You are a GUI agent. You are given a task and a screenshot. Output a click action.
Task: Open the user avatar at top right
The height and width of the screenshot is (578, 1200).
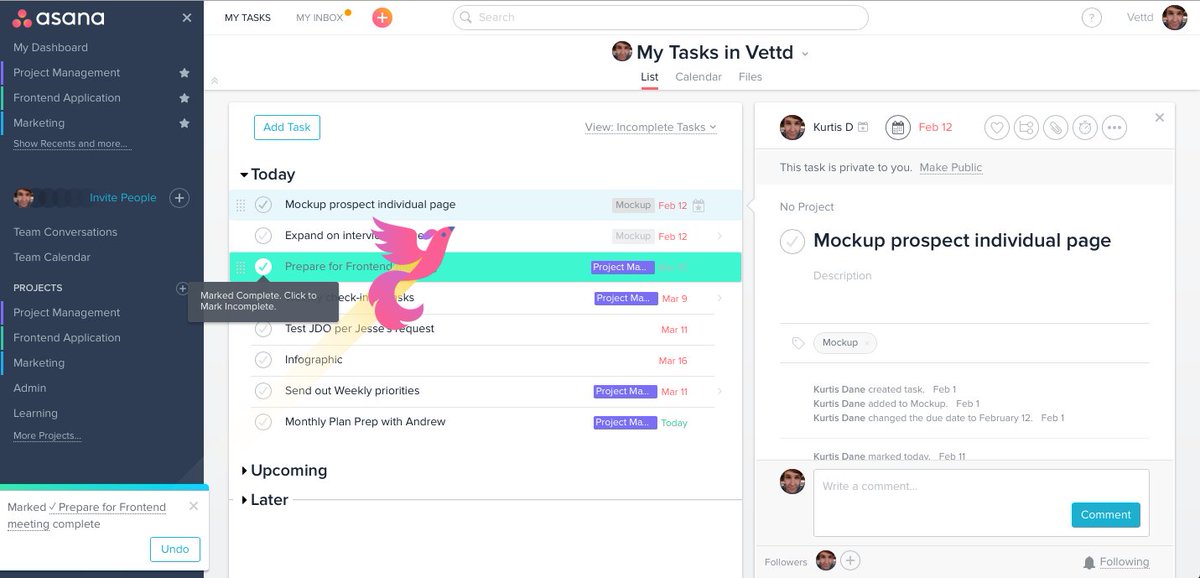point(1175,17)
